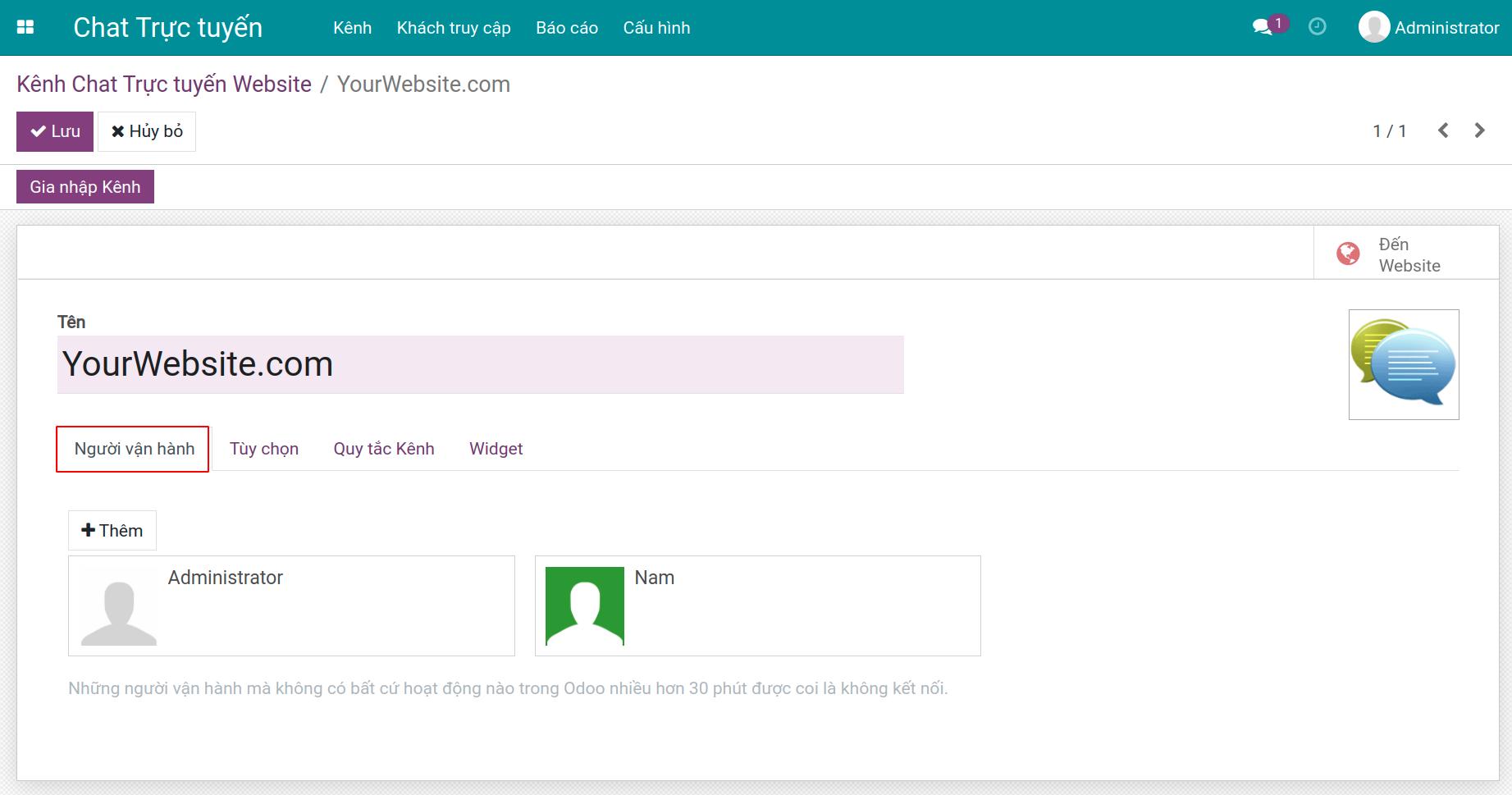Click the YourWebsite.com name field

click(x=480, y=364)
